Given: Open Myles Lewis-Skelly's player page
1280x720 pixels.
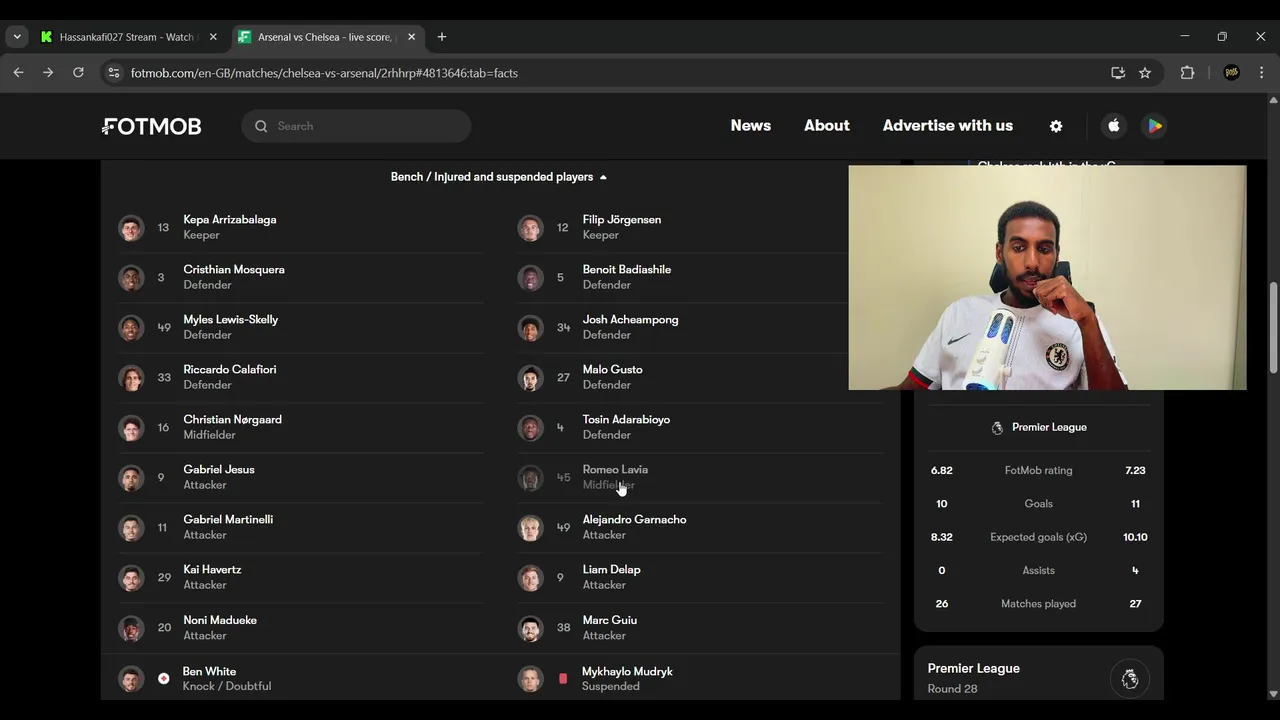Looking at the screenshot, I should pyautogui.click(x=300, y=328).
